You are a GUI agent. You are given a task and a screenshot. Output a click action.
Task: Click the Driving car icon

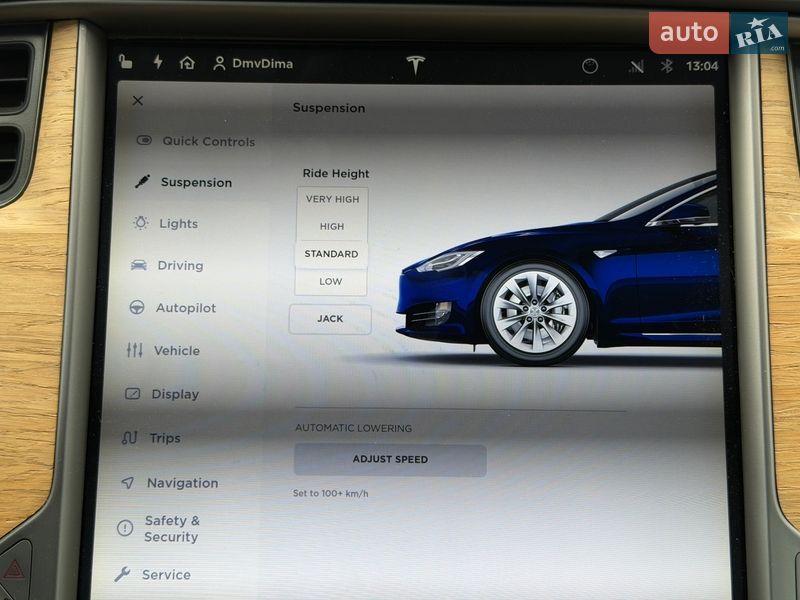(x=140, y=266)
